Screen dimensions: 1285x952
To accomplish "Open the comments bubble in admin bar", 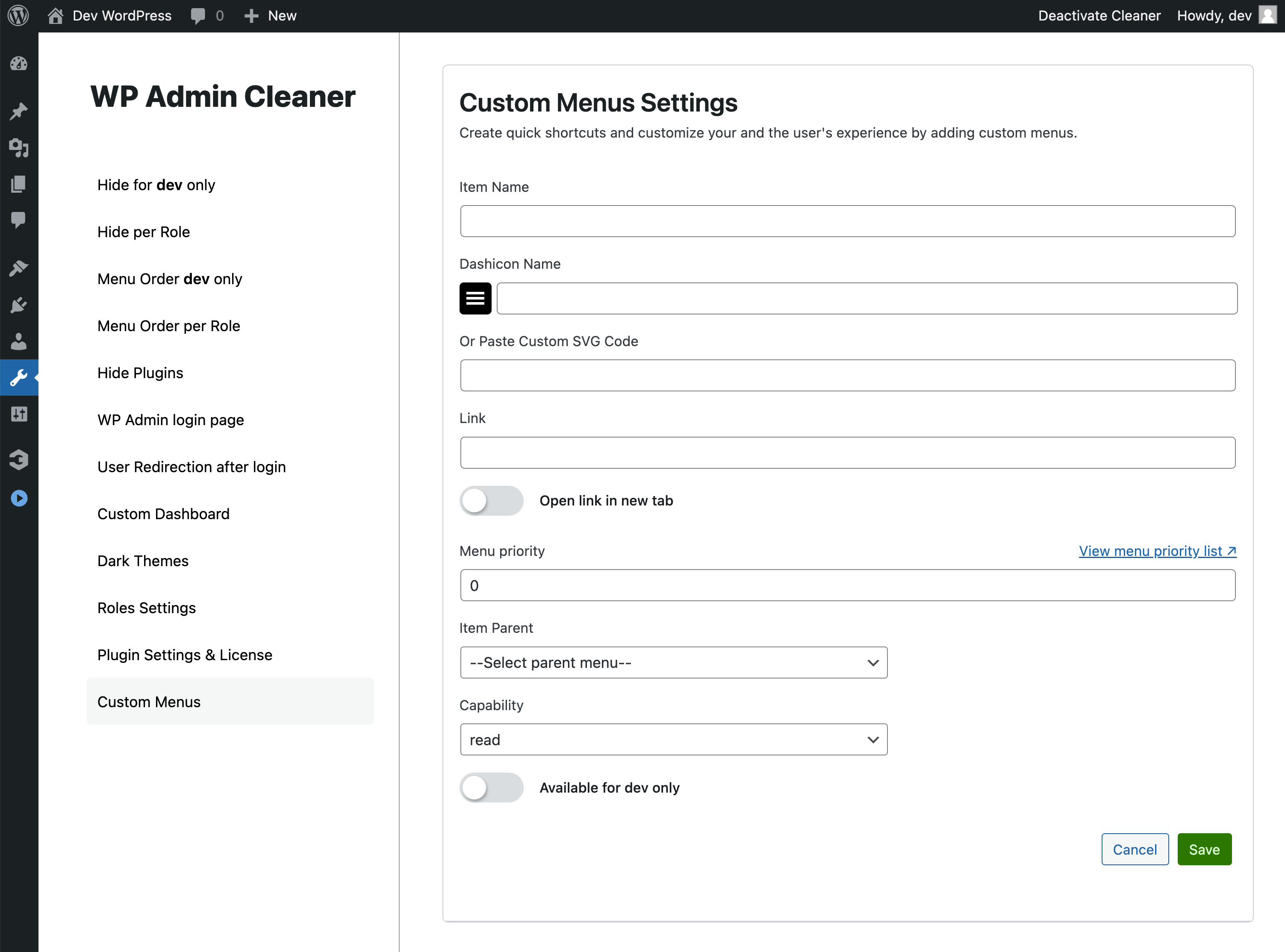I will (198, 15).
